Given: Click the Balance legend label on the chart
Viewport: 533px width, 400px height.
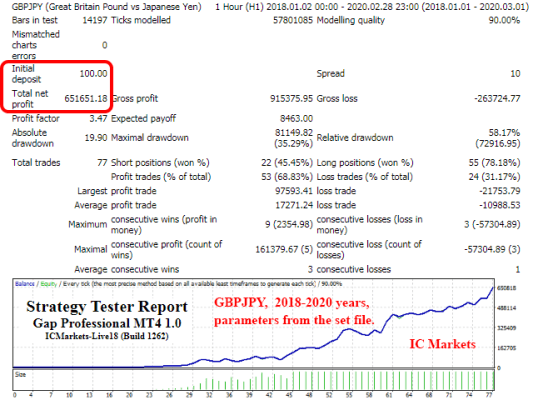Looking at the screenshot, I should tap(24, 284).
